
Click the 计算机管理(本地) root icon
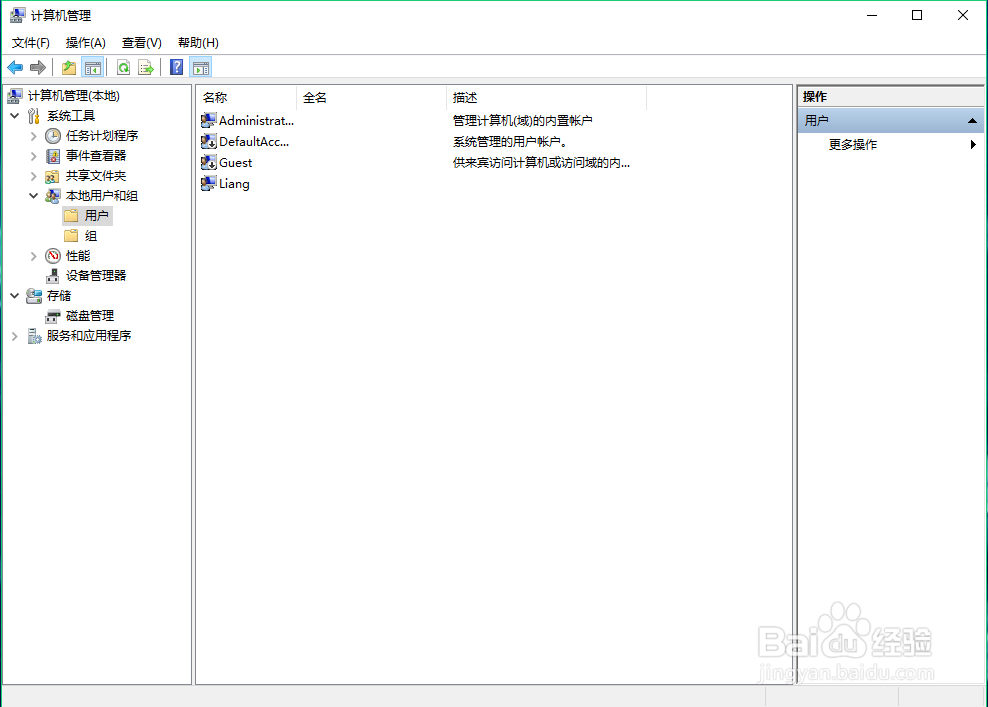pyautogui.click(x=15, y=96)
